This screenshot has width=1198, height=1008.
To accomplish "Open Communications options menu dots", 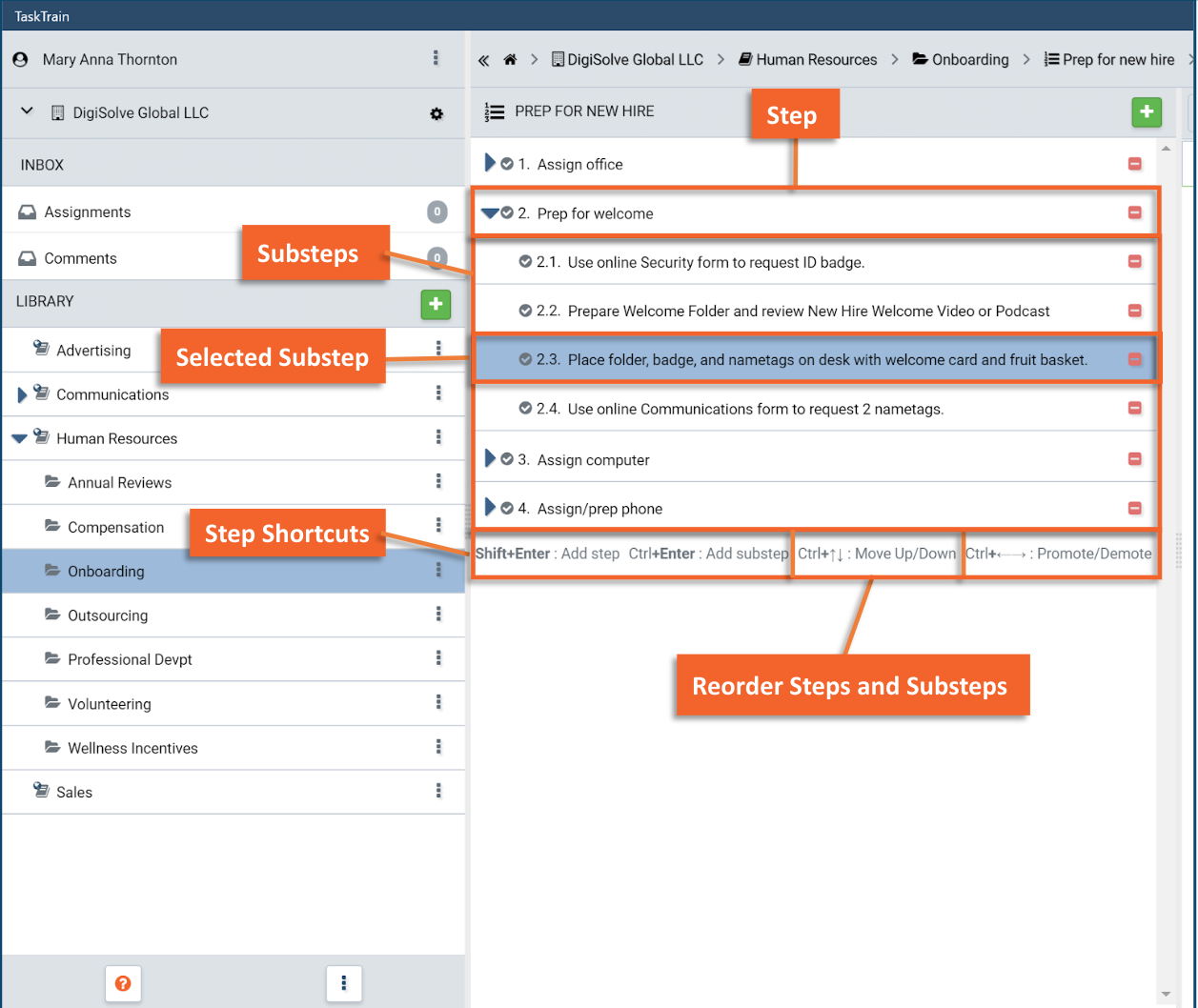I will click(438, 393).
